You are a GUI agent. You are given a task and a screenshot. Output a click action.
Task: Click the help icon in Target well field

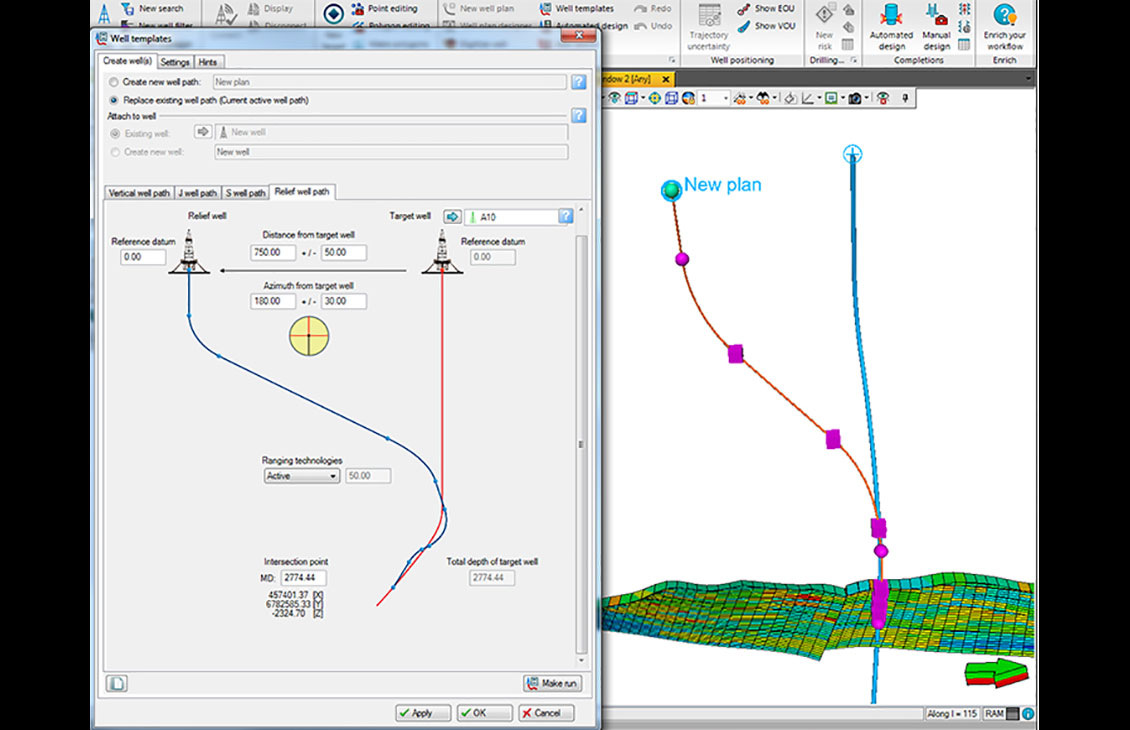pos(566,216)
